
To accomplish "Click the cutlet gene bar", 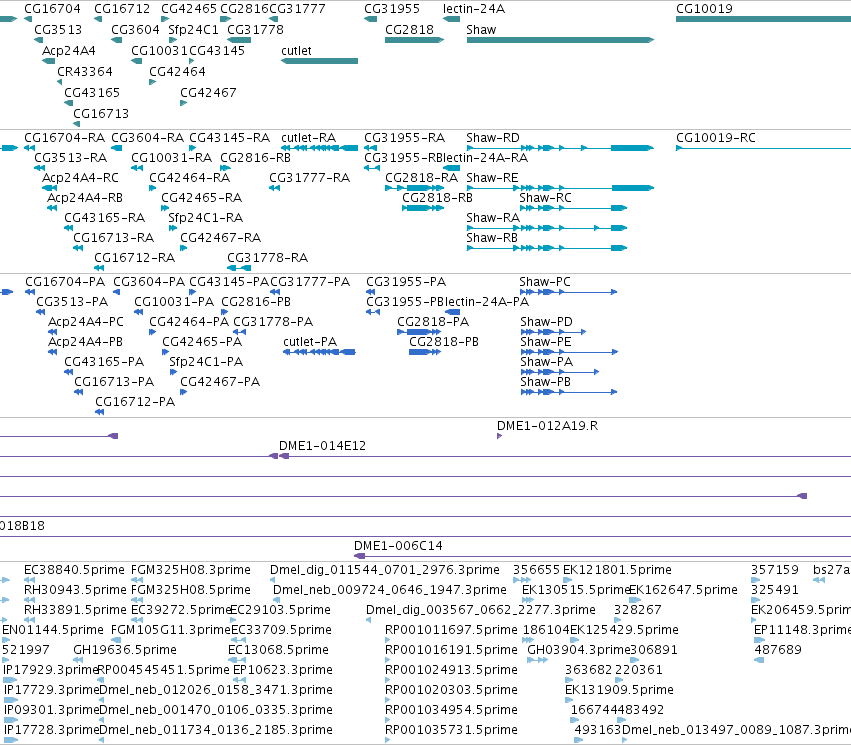I will coord(320,61).
